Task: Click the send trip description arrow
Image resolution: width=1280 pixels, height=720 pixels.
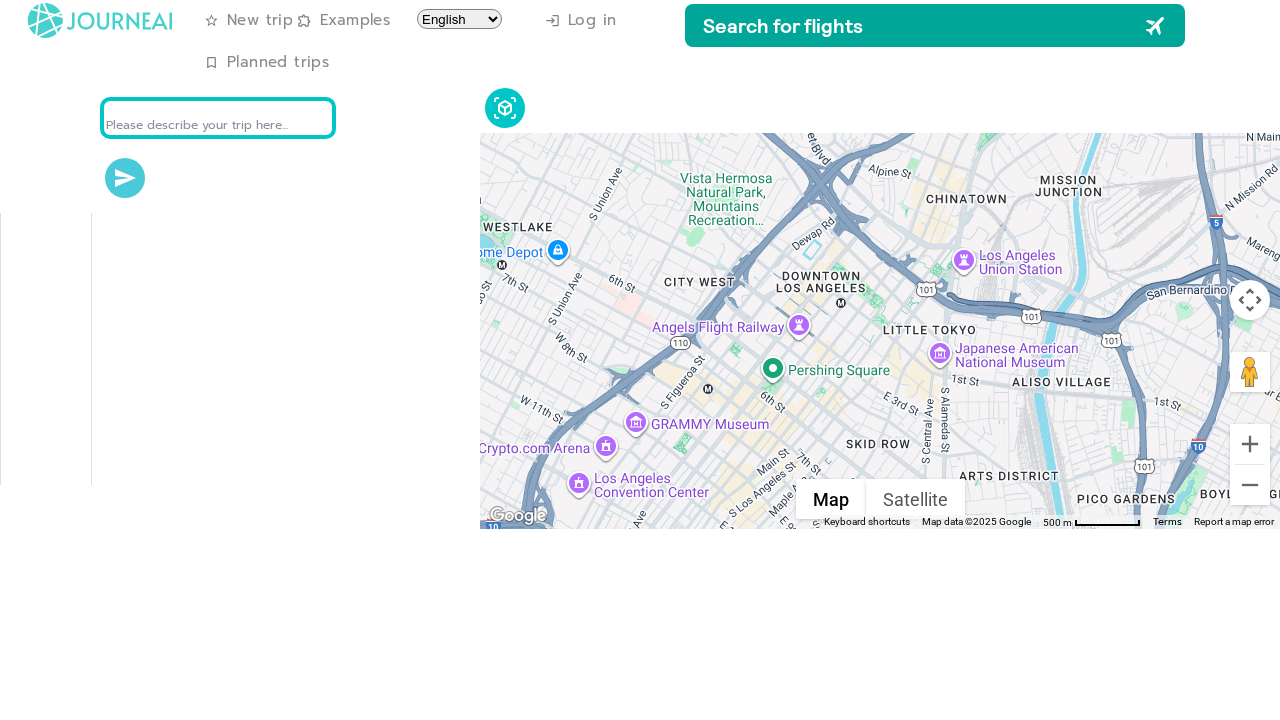Action: (124, 177)
